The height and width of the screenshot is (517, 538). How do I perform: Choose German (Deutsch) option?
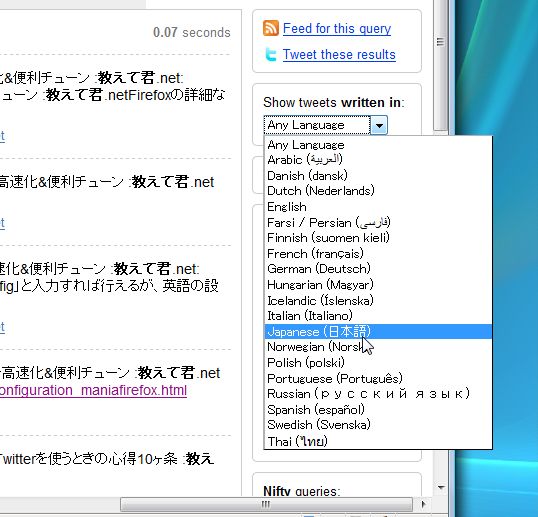tap(378, 269)
